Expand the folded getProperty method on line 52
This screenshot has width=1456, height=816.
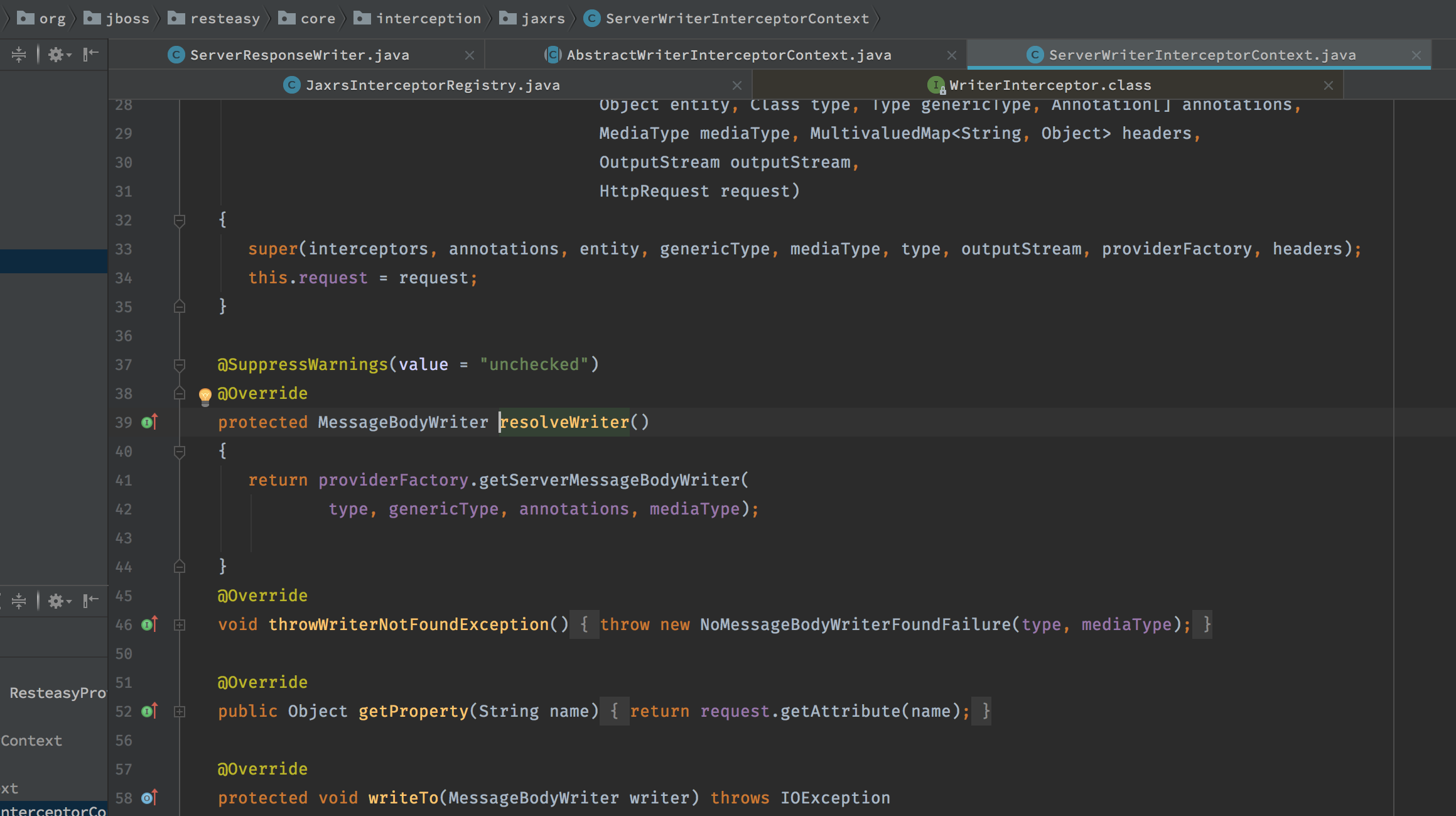[180, 712]
